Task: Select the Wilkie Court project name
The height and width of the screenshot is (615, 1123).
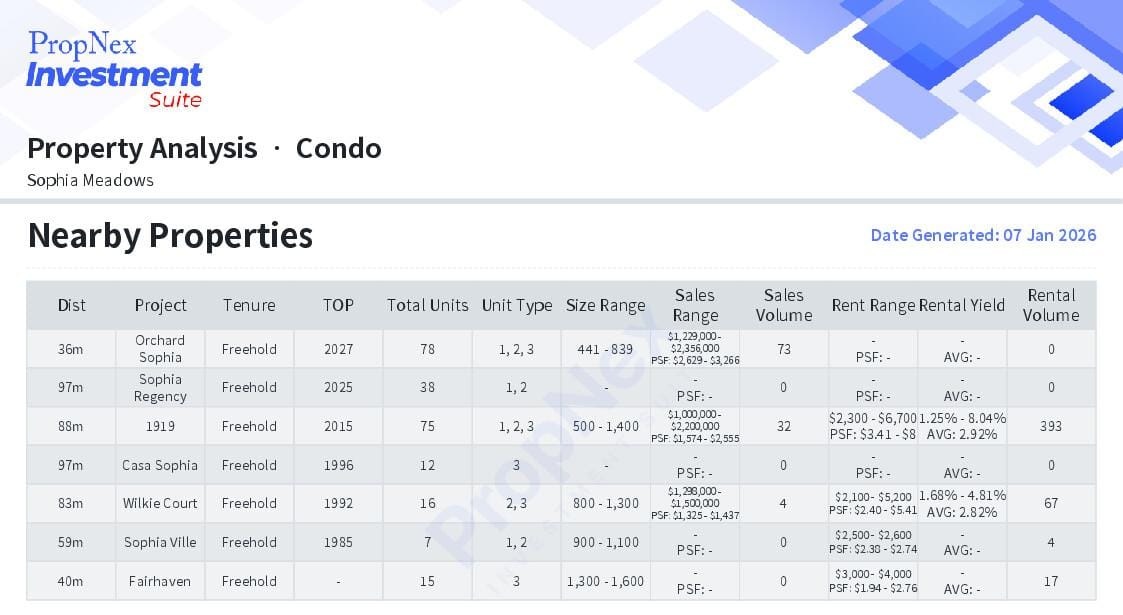Action: pos(160,503)
